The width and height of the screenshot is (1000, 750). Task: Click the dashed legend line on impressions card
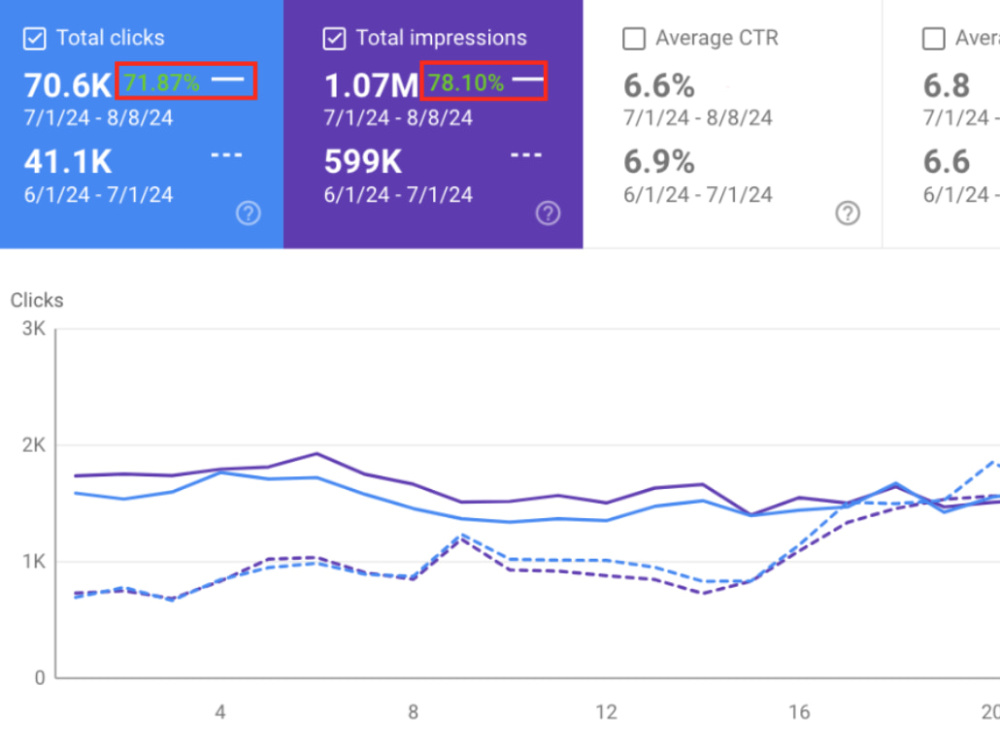(x=527, y=155)
